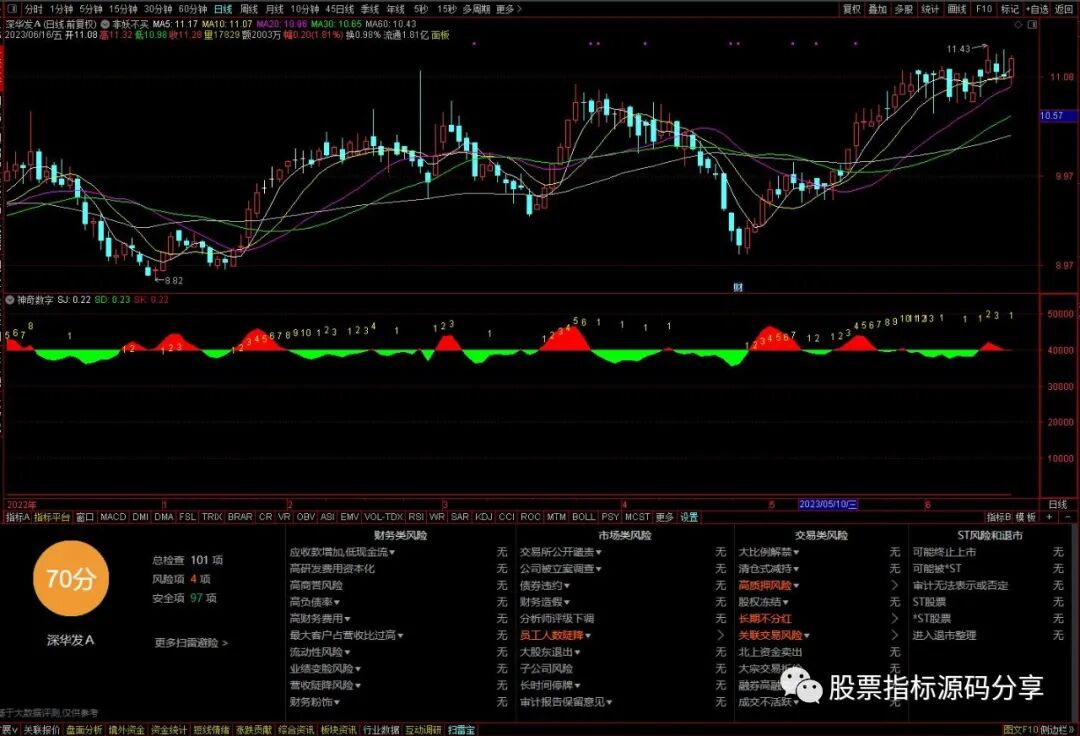
Task: Click the round icon before 丰妖不买
Action: [x=105, y=24]
